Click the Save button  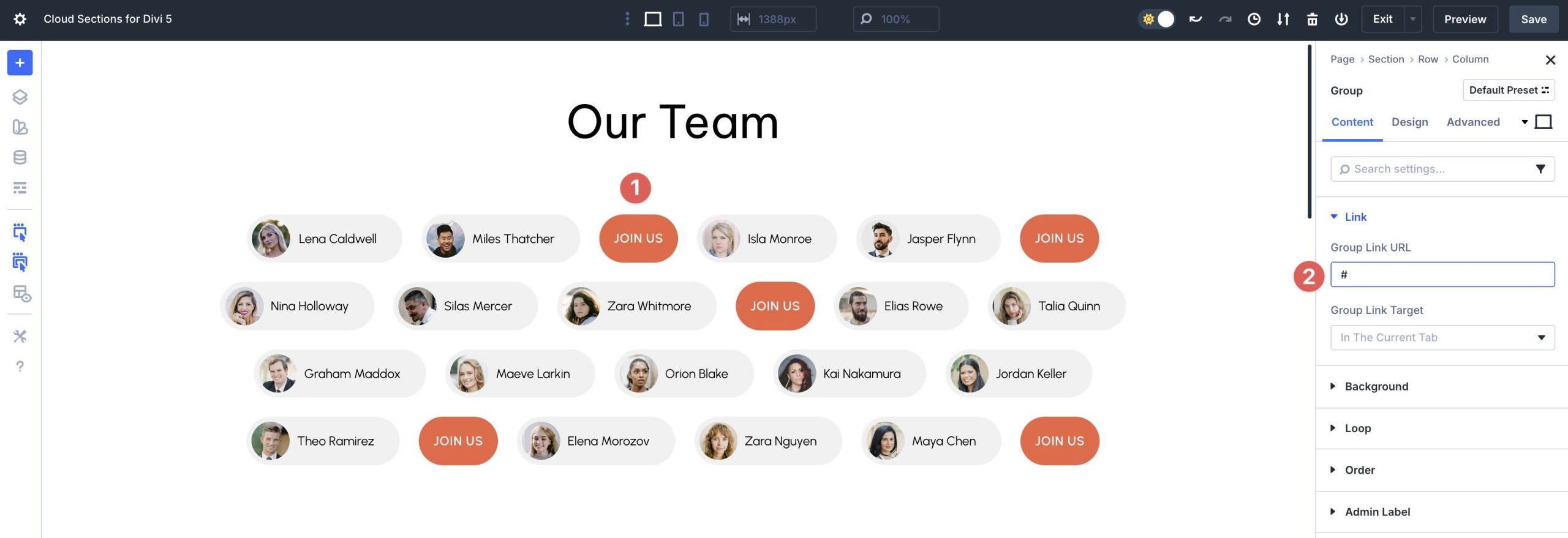point(1533,19)
